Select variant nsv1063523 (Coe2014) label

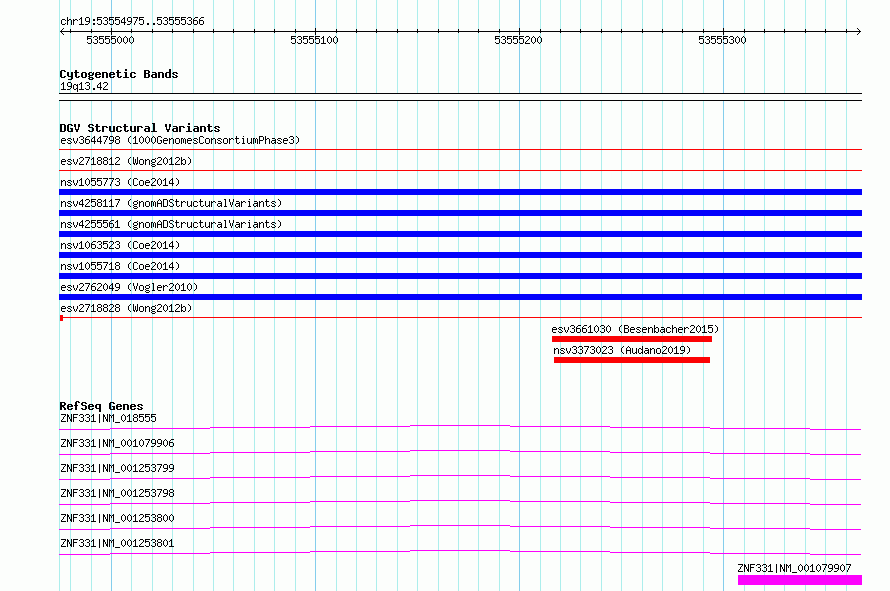click(120, 245)
